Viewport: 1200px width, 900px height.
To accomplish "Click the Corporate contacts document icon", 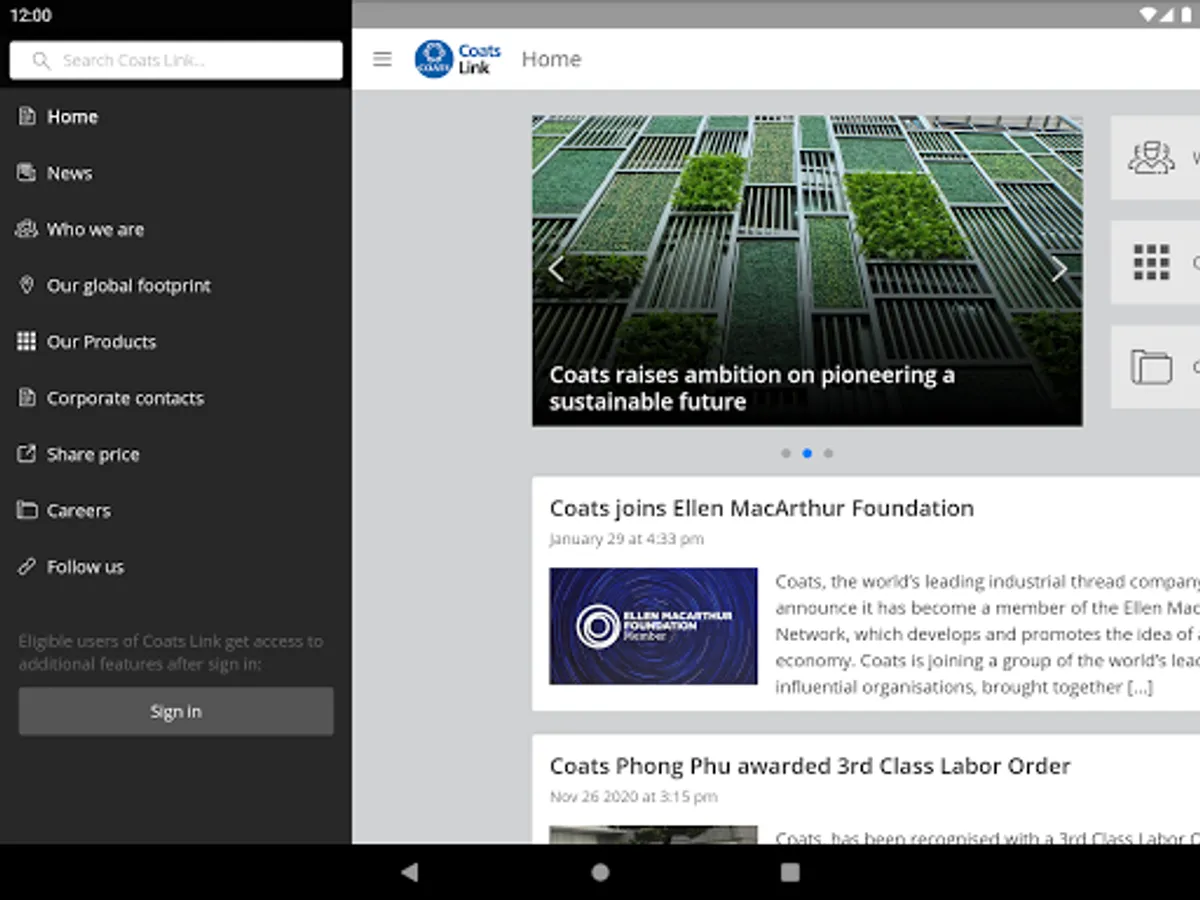I will click(x=27, y=398).
